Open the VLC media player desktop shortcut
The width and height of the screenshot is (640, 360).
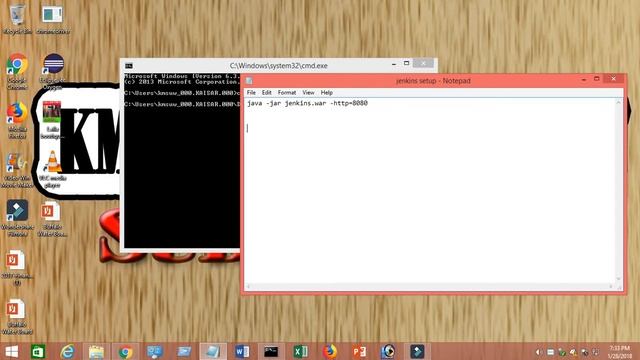(x=53, y=169)
